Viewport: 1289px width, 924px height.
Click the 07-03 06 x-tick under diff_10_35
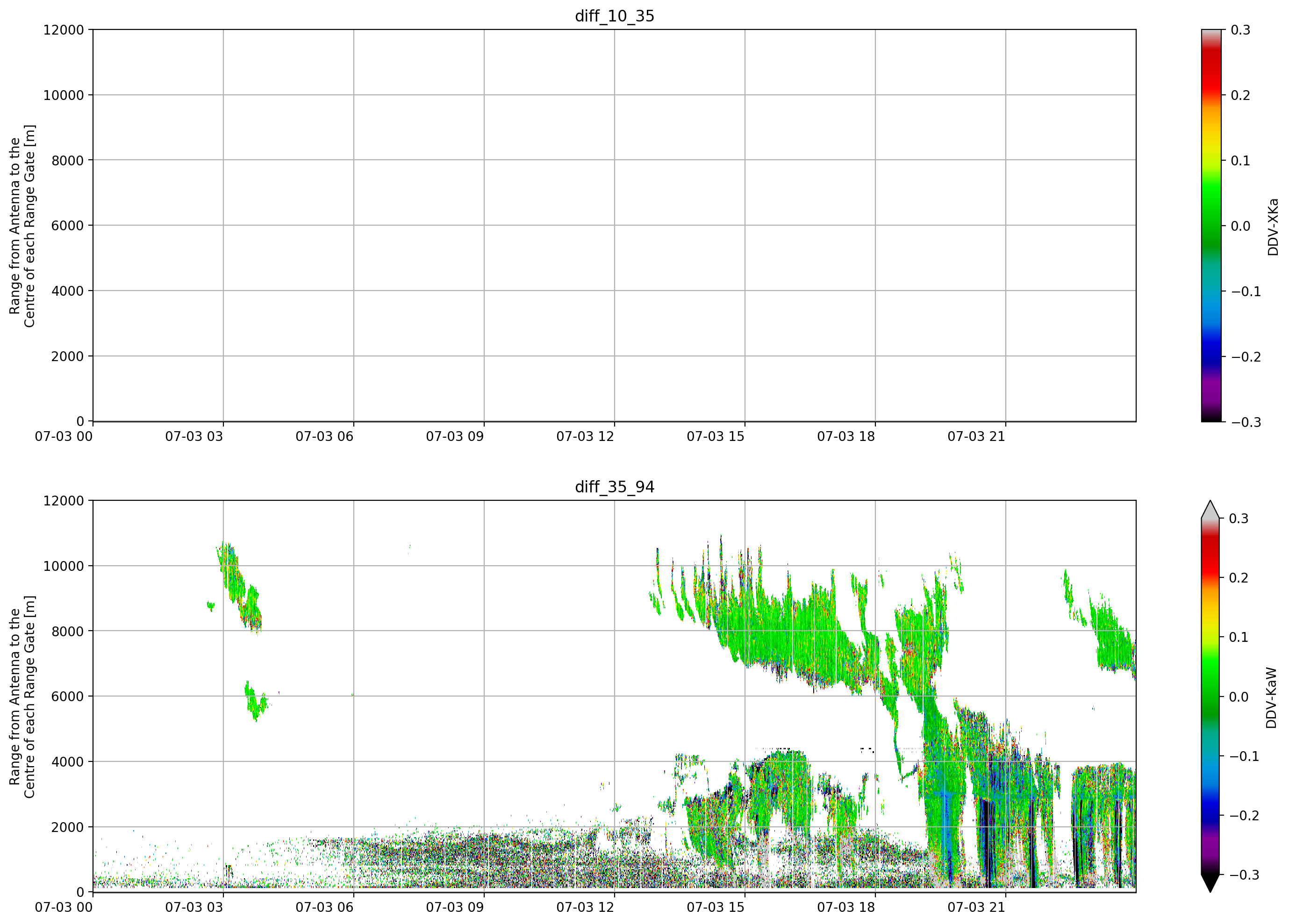click(324, 436)
